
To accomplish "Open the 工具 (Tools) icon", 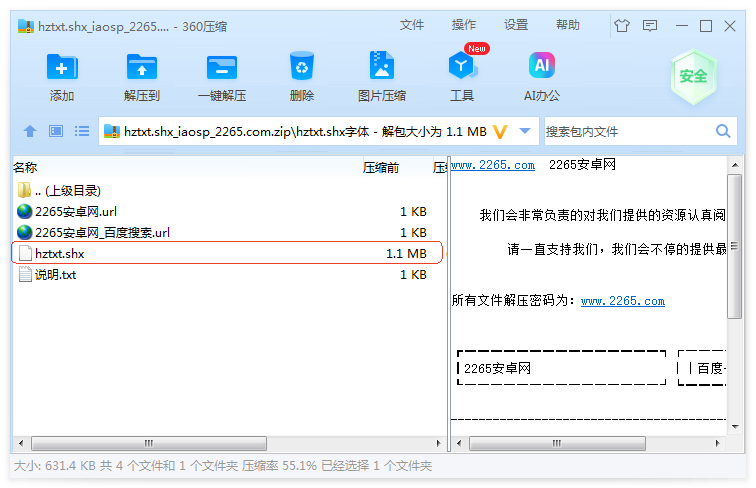I will pos(462,66).
